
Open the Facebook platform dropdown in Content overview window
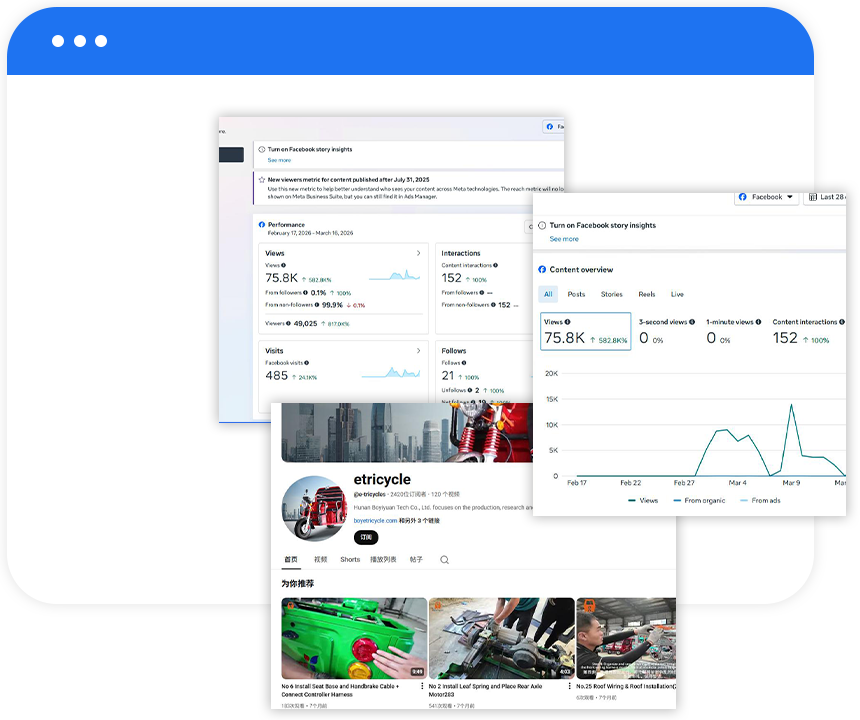(x=766, y=197)
